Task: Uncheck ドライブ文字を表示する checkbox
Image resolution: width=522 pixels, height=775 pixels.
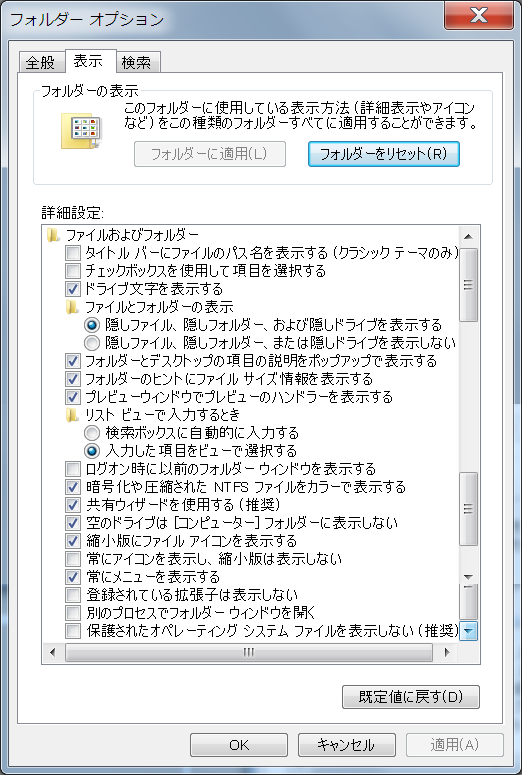Action: (x=73, y=289)
